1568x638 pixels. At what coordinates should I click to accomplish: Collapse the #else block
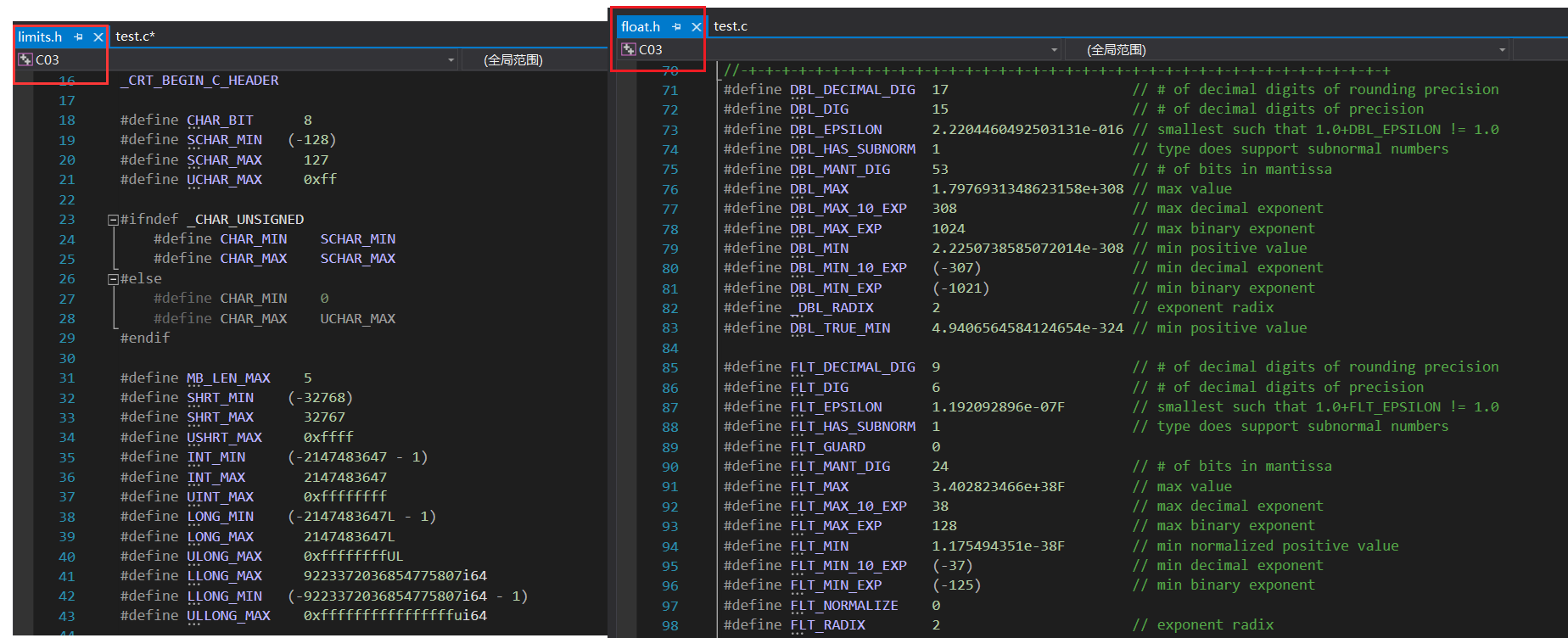(x=113, y=279)
